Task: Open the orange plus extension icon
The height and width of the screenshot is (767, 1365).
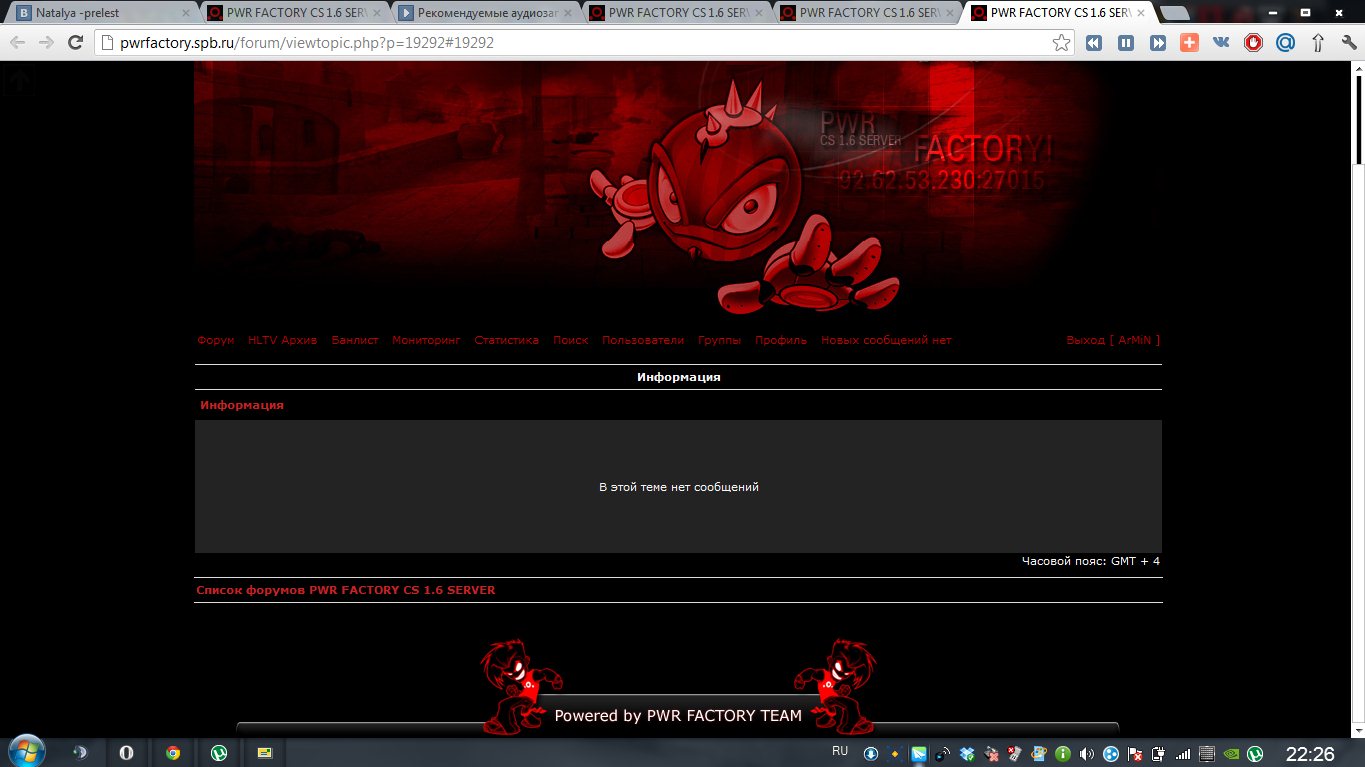Action: [x=1189, y=43]
